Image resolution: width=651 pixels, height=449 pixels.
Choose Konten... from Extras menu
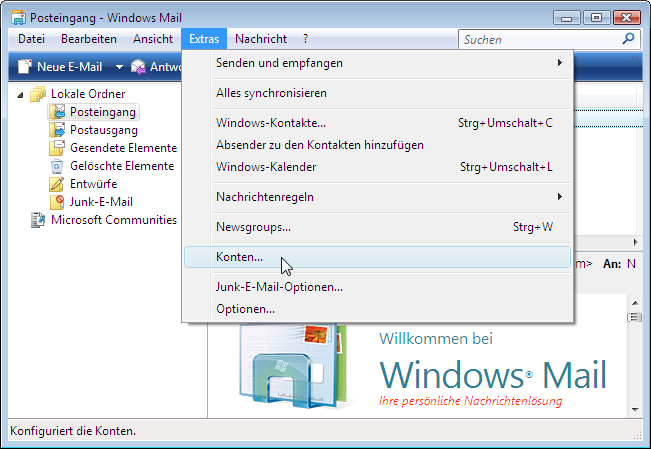tap(239, 257)
